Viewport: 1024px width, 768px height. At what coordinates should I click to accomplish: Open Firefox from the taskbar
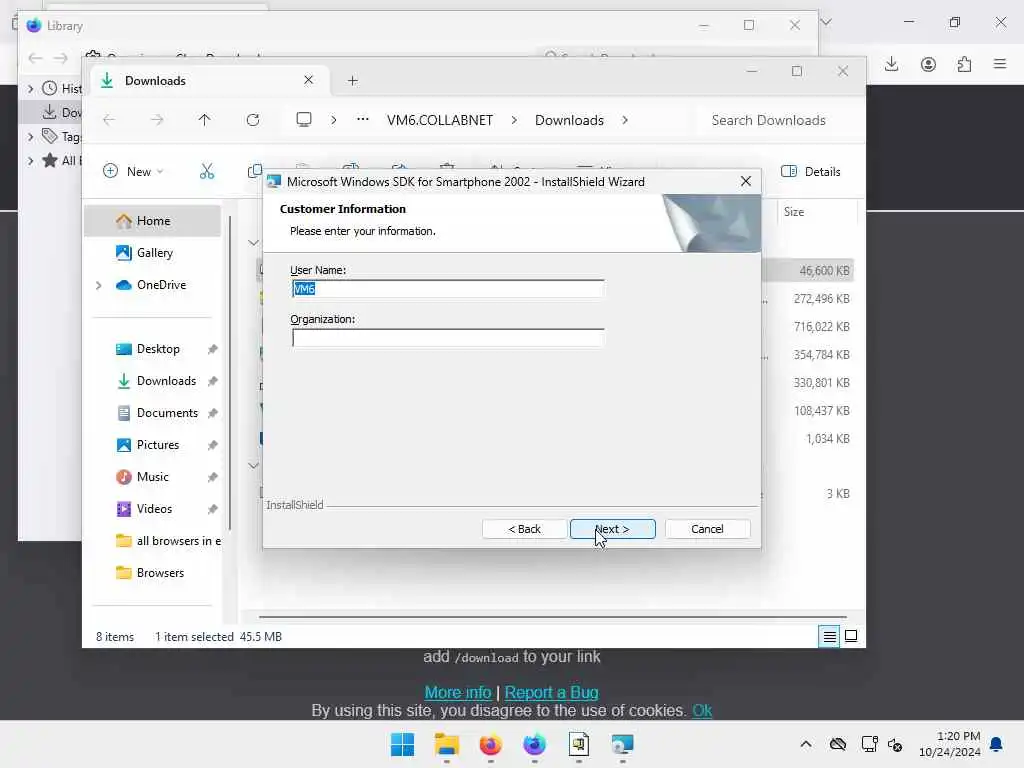(x=490, y=744)
